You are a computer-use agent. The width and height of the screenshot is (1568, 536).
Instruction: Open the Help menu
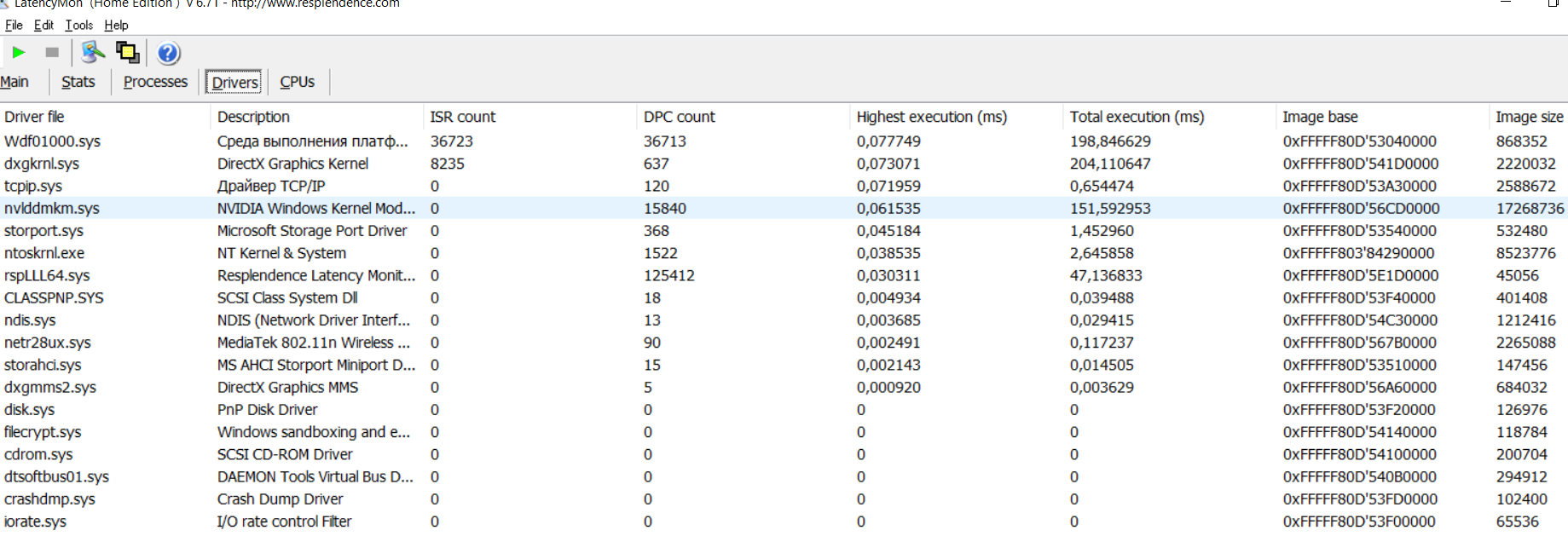(116, 26)
